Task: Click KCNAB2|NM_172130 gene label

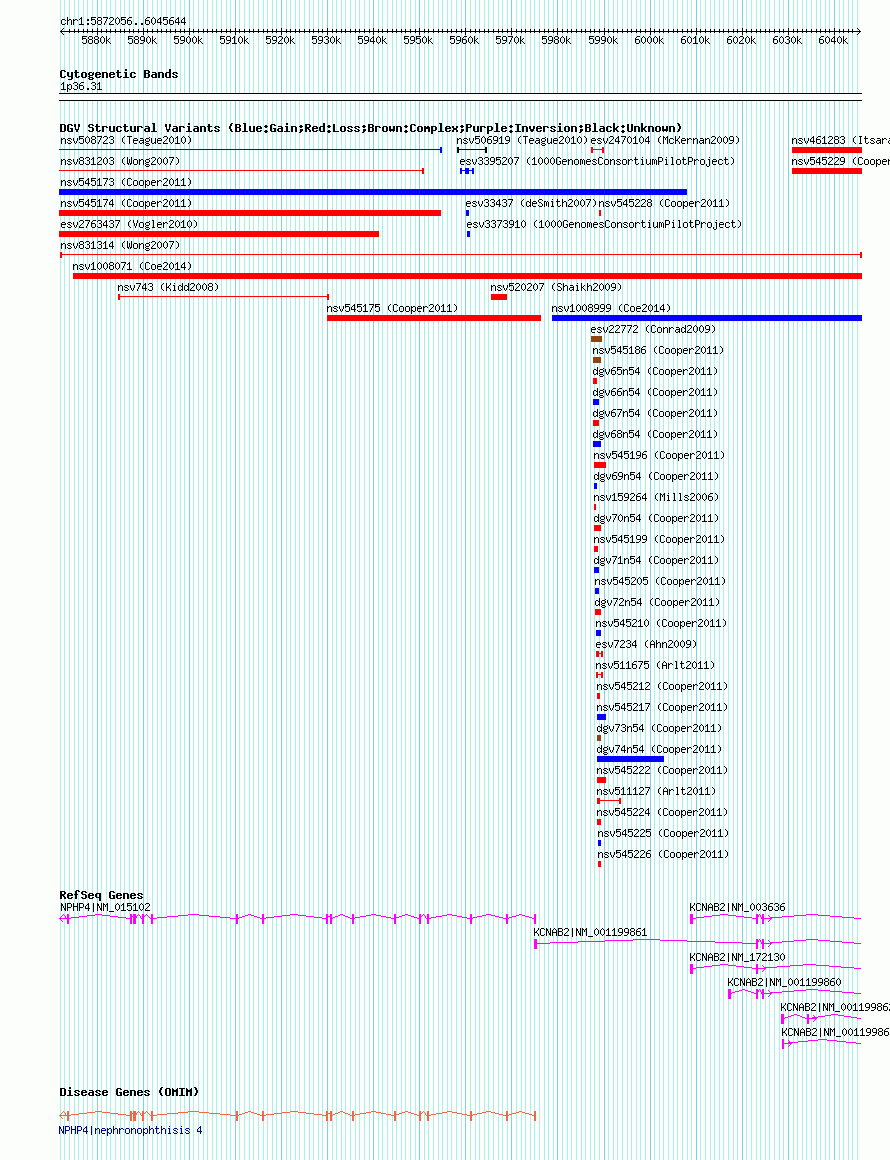Action: (x=738, y=957)
